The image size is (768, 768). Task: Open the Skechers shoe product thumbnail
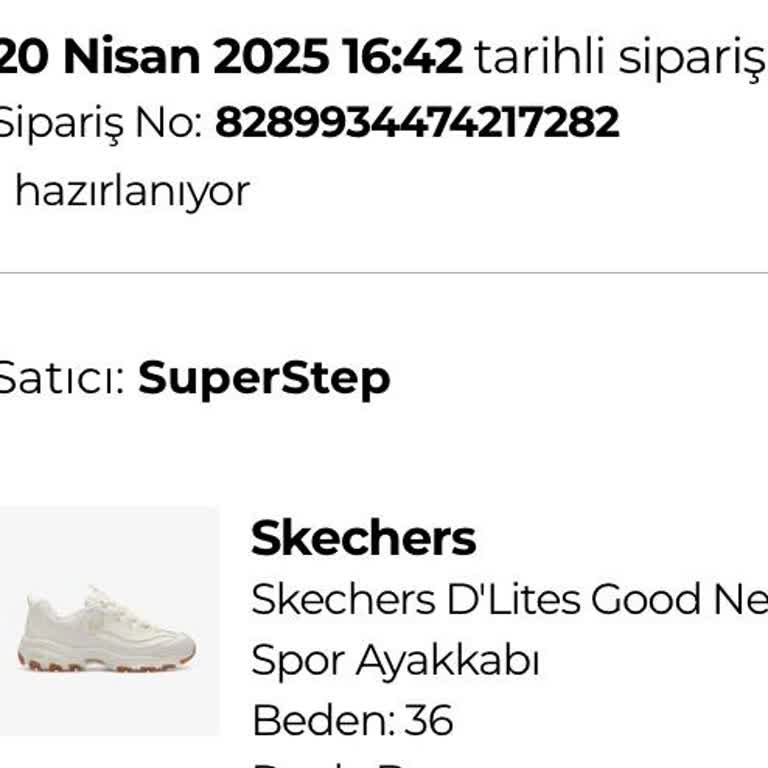(108, 620)
